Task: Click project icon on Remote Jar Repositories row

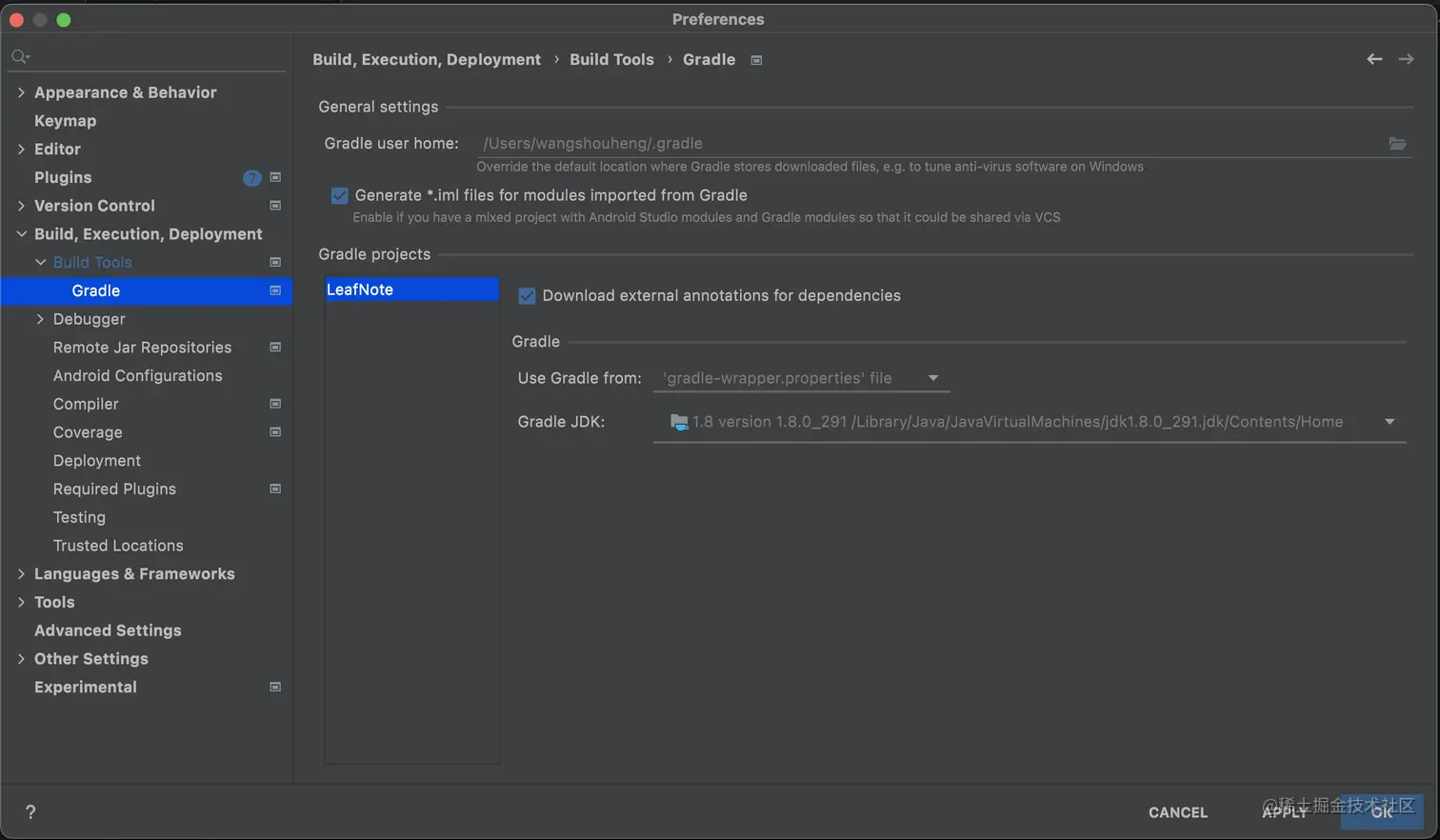Action: coord(275,348)
